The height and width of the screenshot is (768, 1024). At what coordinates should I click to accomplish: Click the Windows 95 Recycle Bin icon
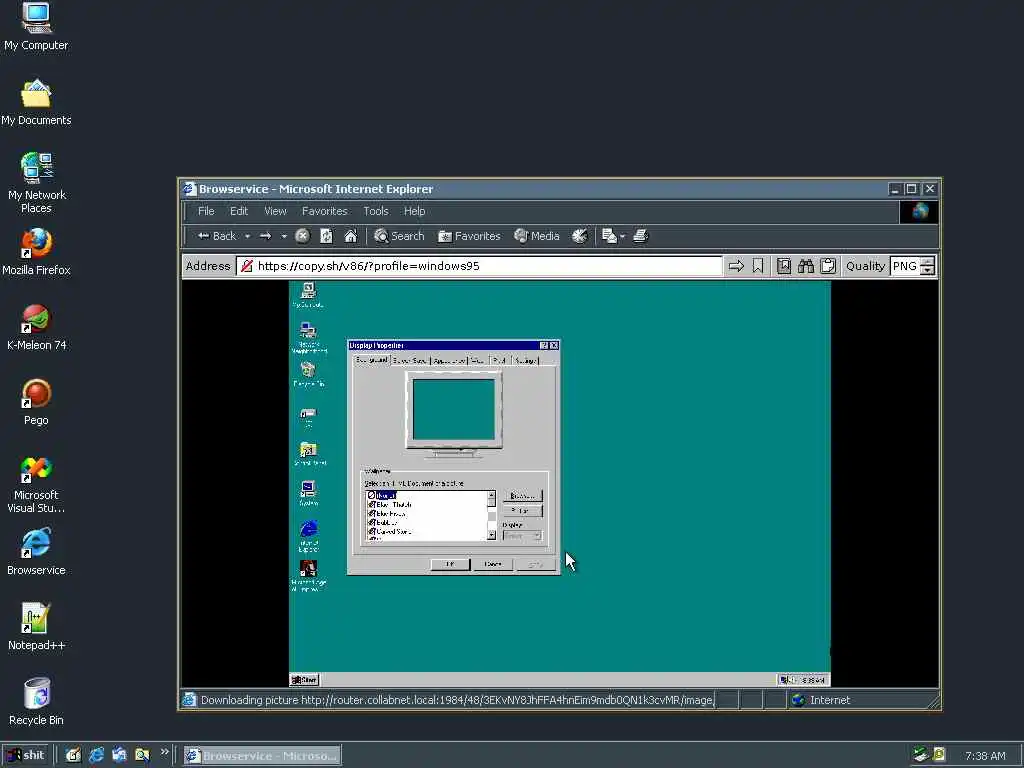click(x=308, y=375)
